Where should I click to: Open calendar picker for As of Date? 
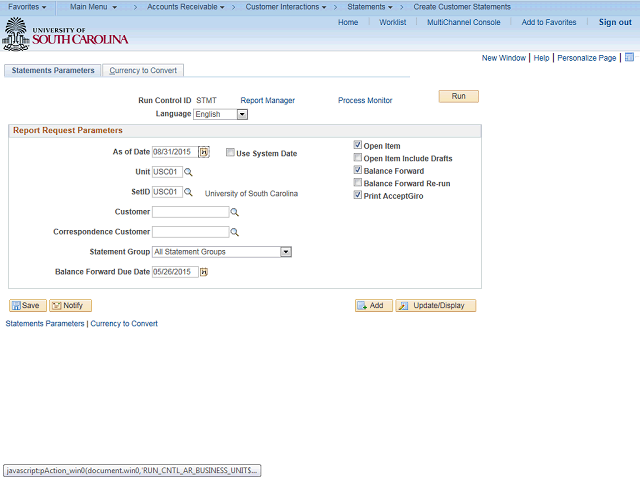point(204,152)
